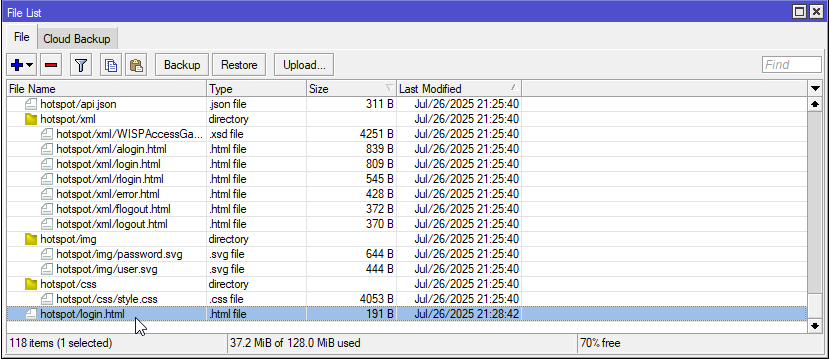Click the file icon for hotspot/xml/flogout.html
Image resolution: width=831 pixels, height=361 pixels.
coord(47,209)
